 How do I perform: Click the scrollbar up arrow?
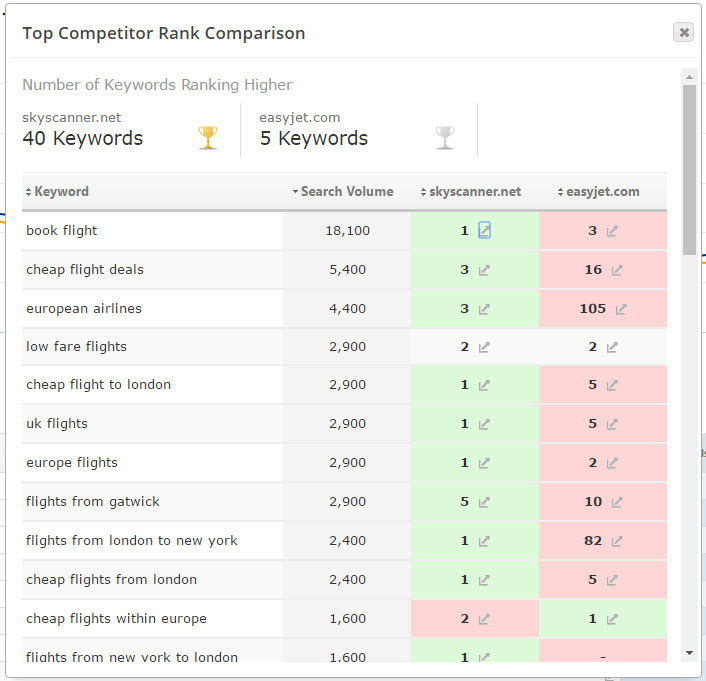[x=689, y=77]
